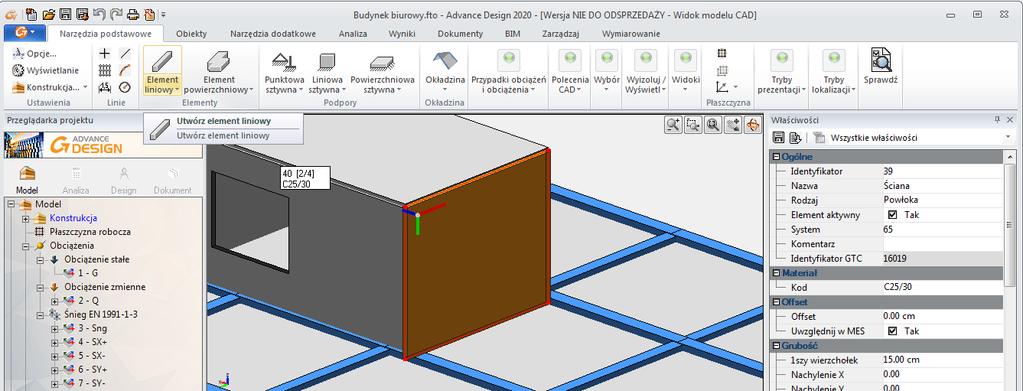The width and height of the screenshot is (1023, 391).
Task: Click the Element powierzchniowy icon
Action: (x=219, y=61)
